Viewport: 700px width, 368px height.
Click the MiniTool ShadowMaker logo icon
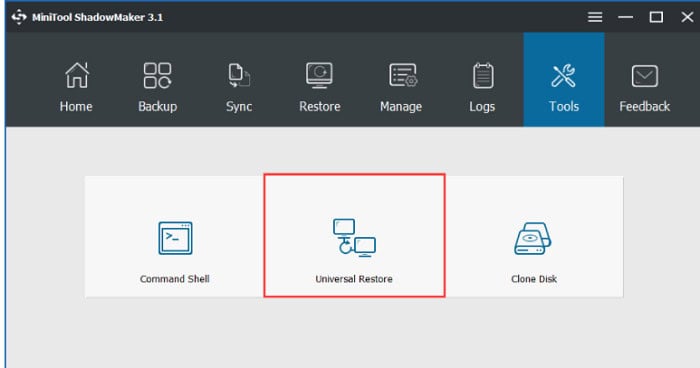(x=19, y=17)
